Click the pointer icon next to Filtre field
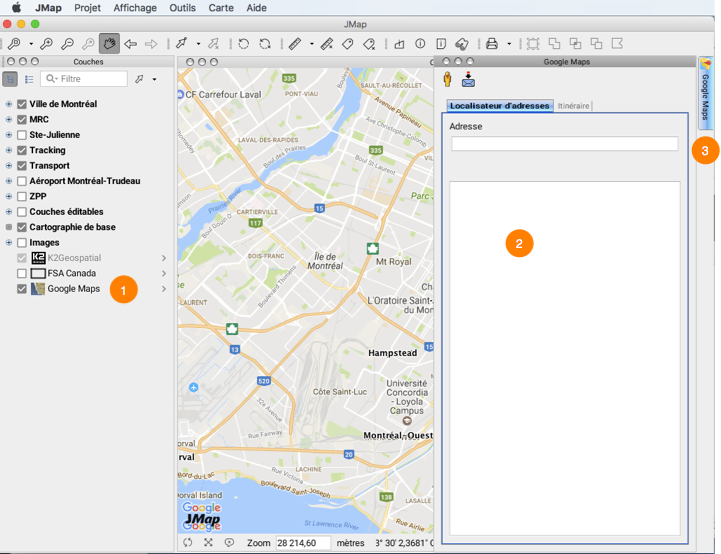This screenshot has height=554, width=721. [139, 79]
